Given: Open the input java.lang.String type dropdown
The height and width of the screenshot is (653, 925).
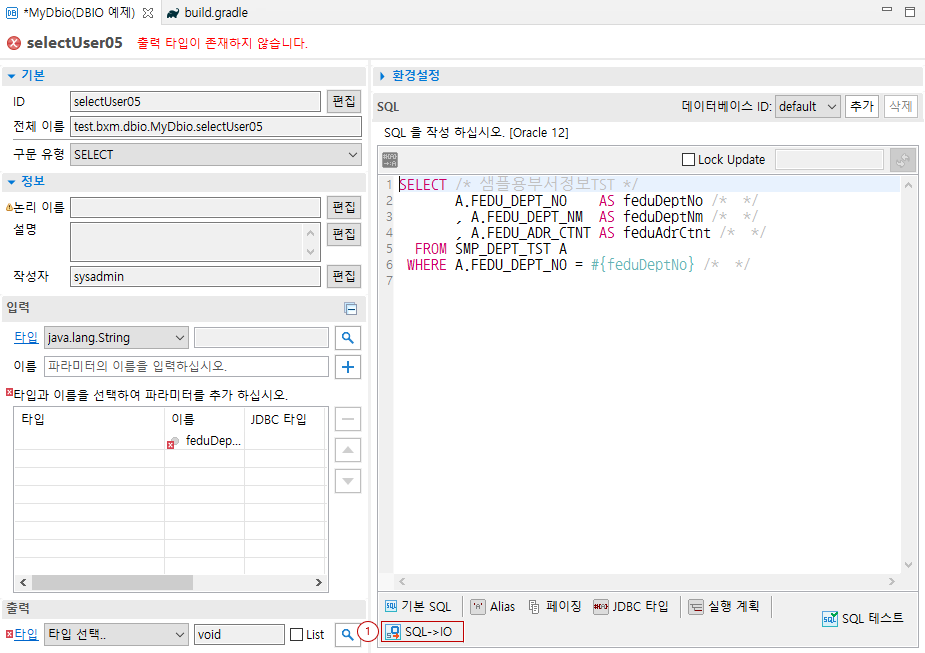Looking at the screenshot, I should coord(116,337).
